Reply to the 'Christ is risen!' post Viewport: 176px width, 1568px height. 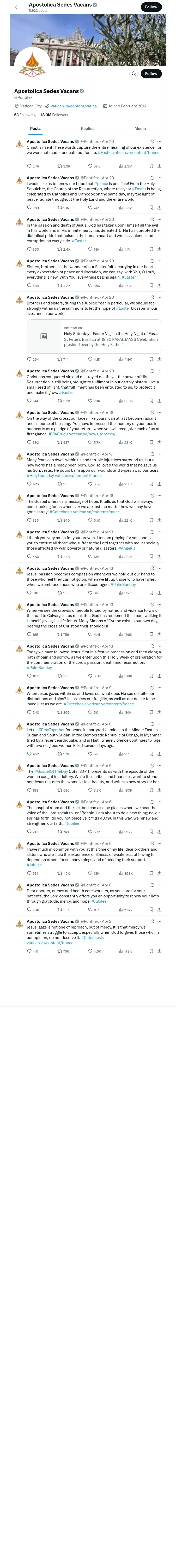[29, 166]
